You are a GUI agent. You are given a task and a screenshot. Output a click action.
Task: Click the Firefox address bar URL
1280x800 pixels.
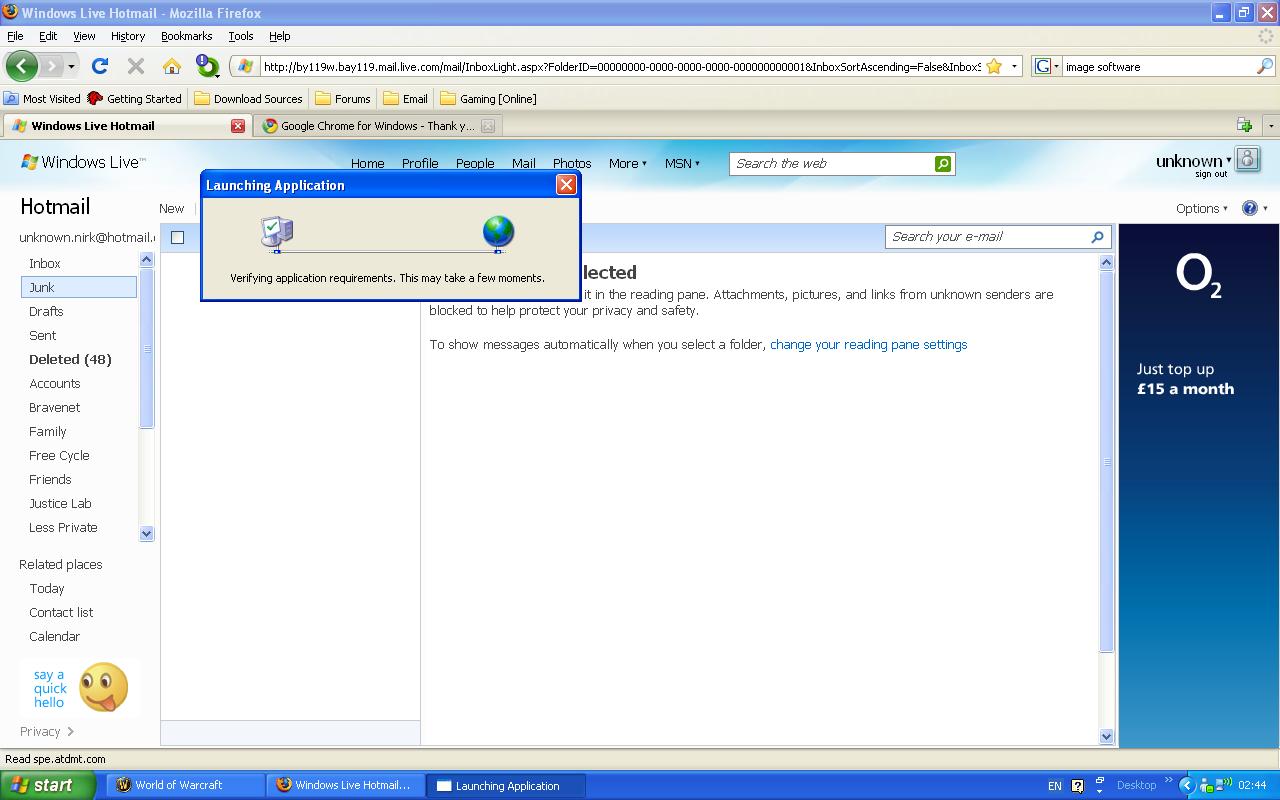pos(621,67)
